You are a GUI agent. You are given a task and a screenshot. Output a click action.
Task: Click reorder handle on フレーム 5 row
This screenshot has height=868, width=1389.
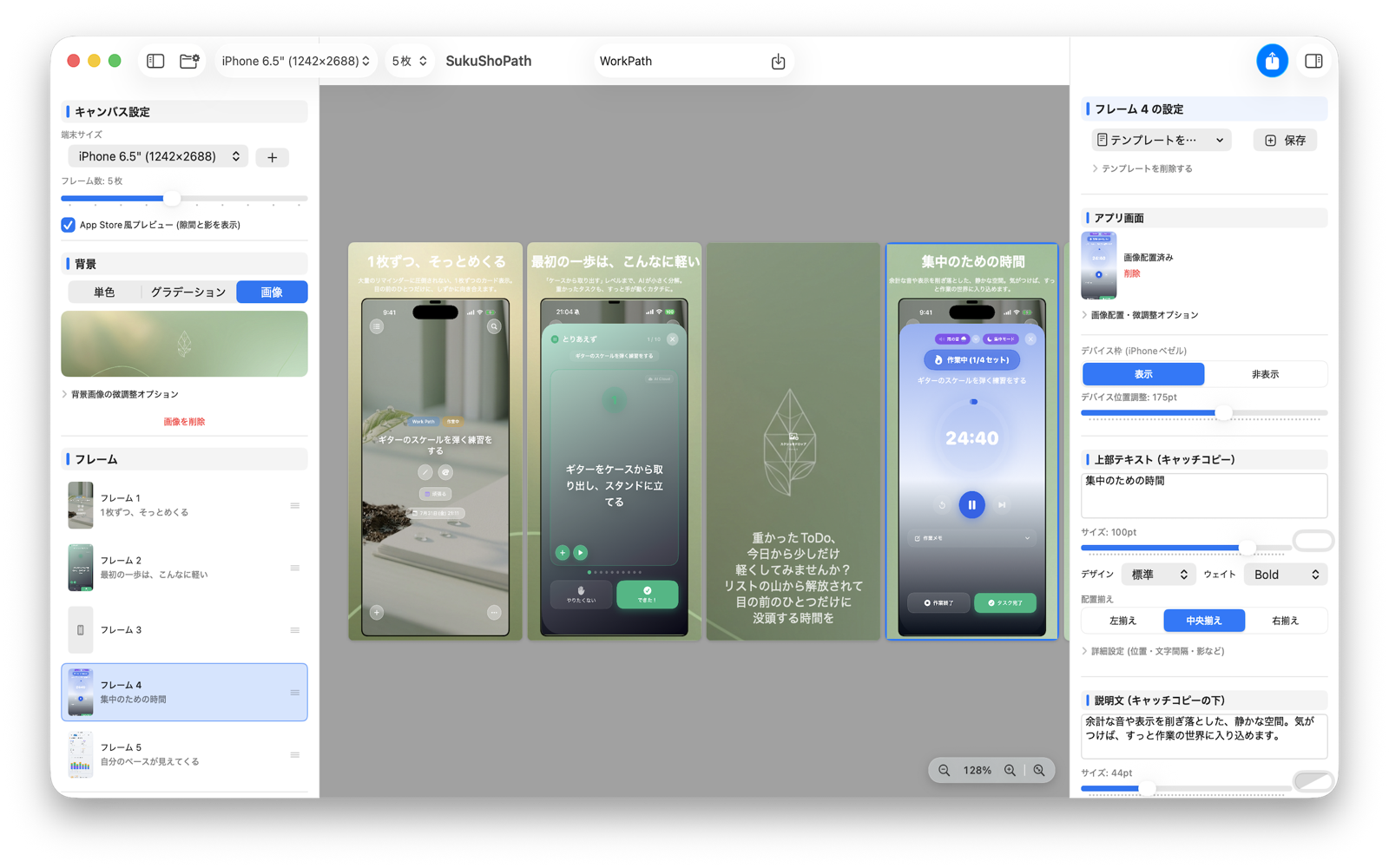(x=295, y=755)
